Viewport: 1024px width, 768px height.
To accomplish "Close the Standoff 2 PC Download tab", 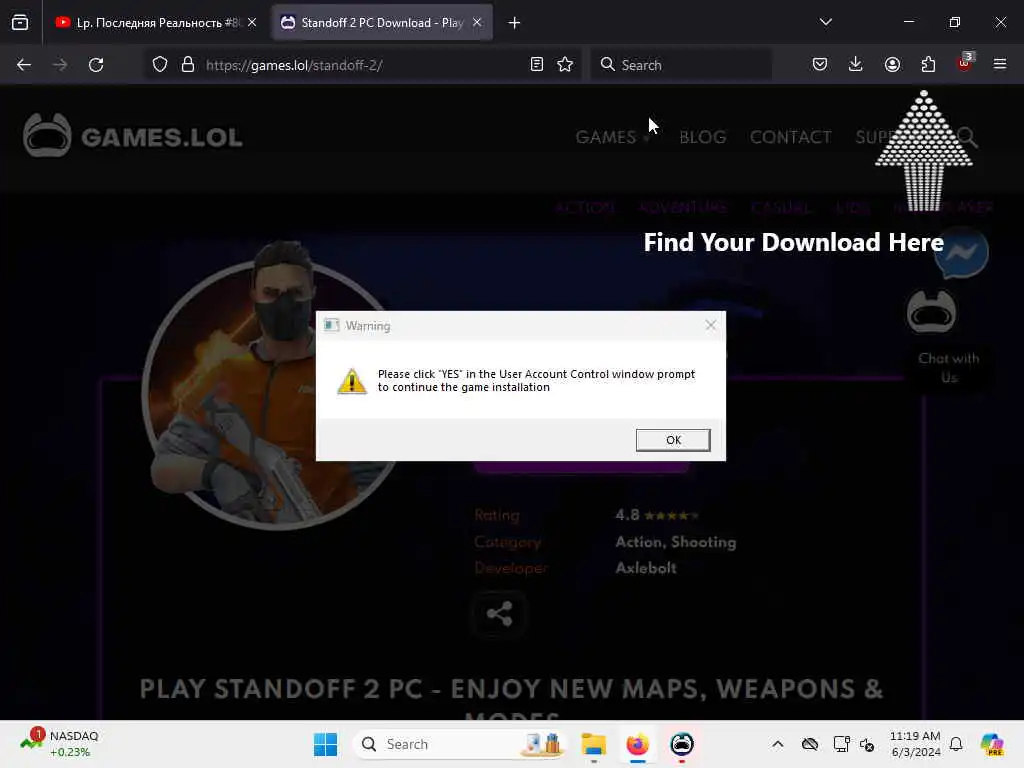I will click(x=477, y=22).
